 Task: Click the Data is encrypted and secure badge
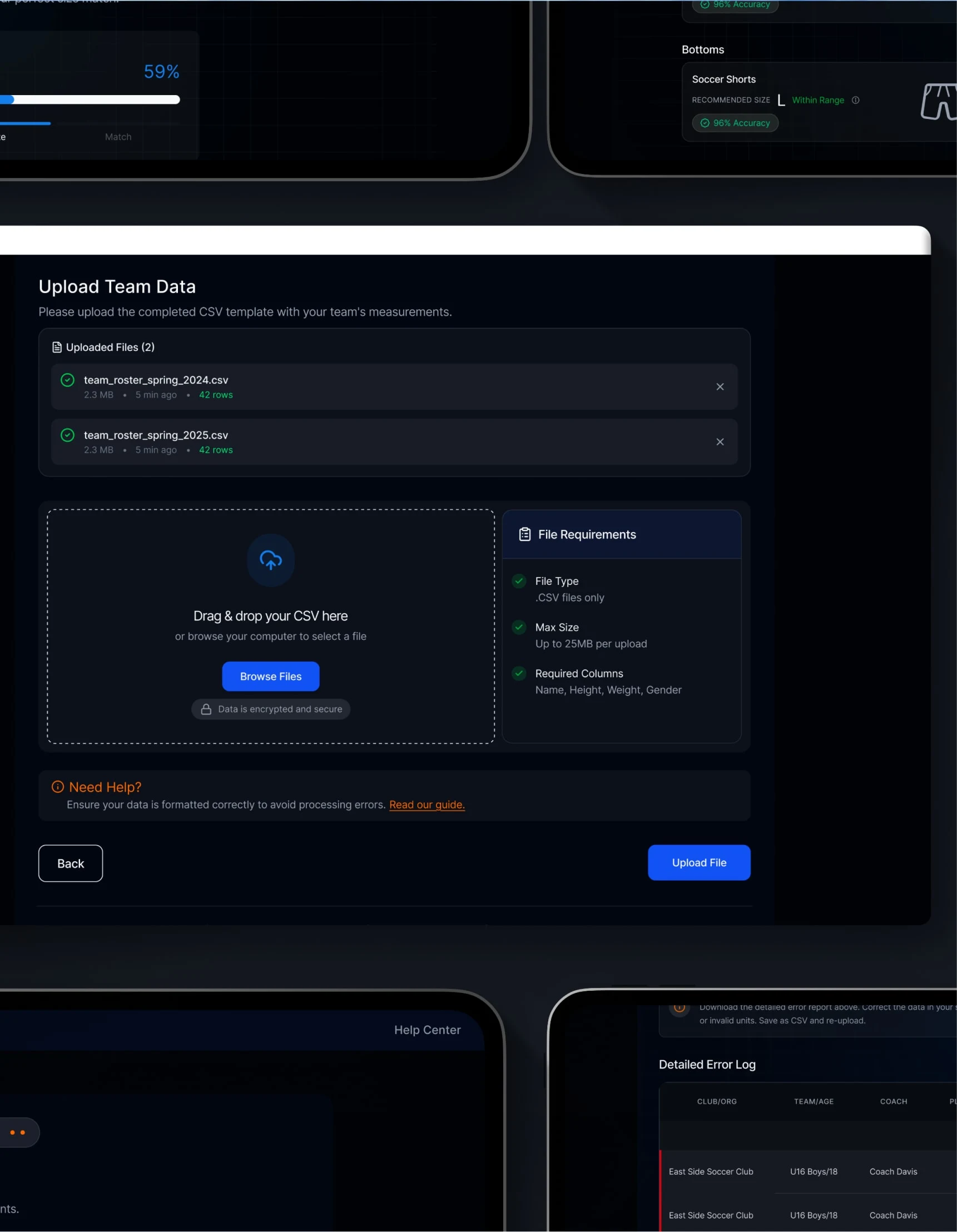271,709
